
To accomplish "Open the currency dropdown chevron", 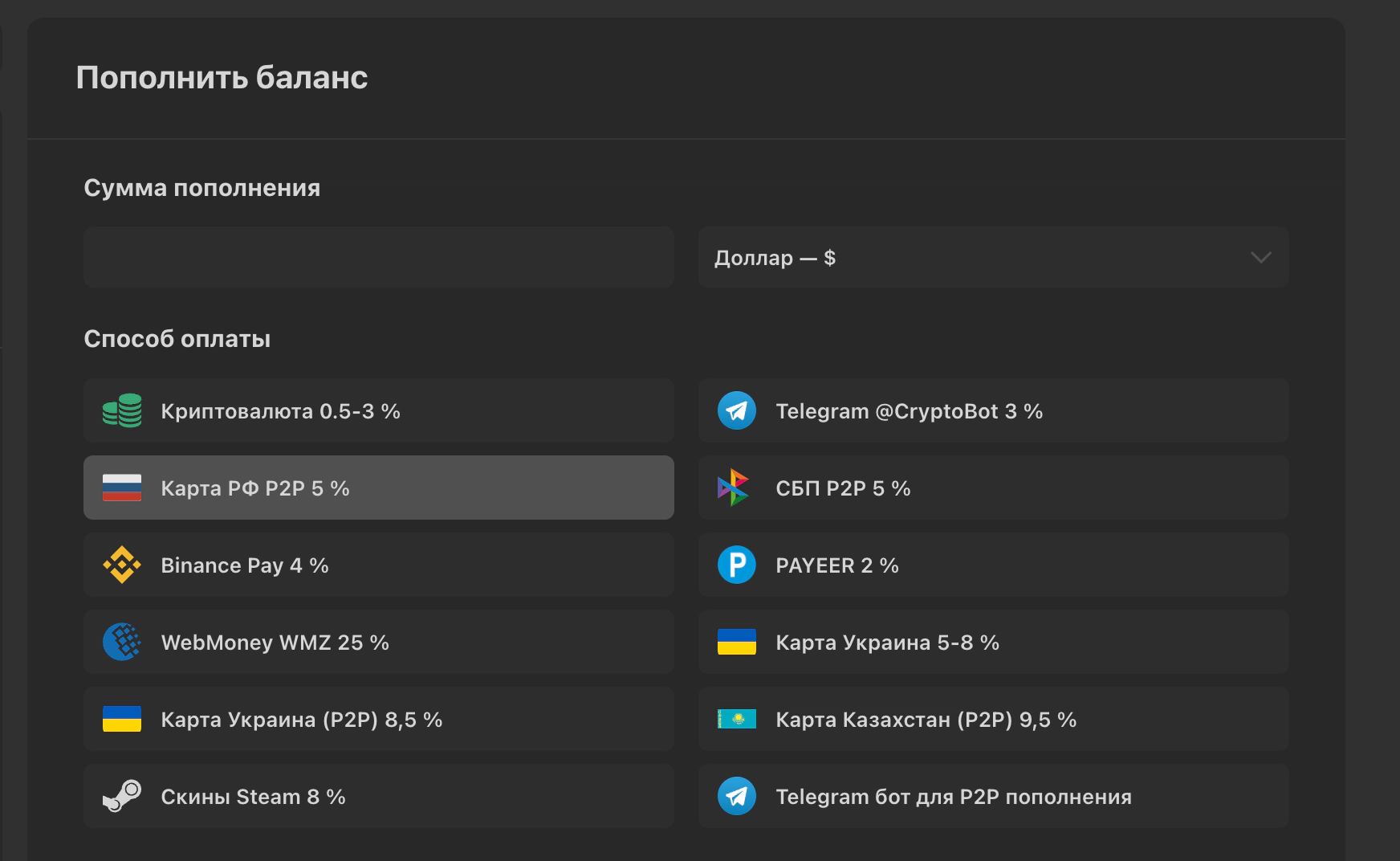I will [x=1260, y=258].
